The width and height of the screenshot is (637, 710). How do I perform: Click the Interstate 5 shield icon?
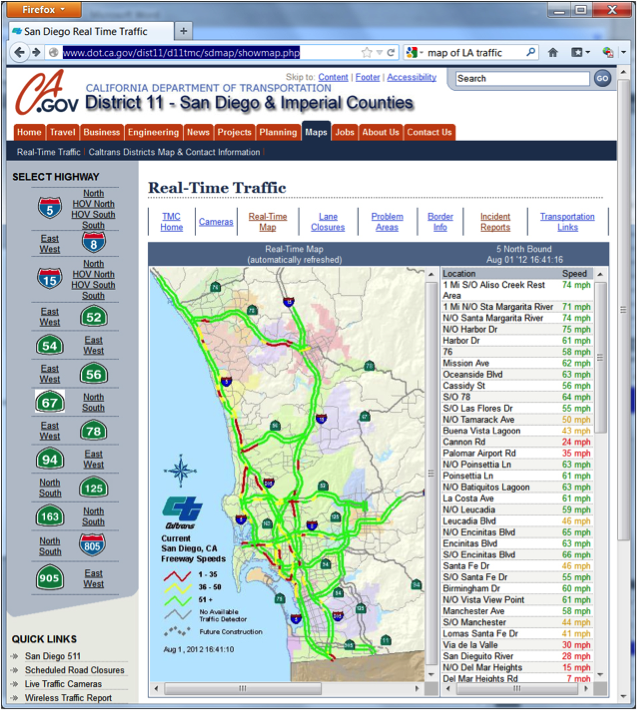click(x=50, y=209)
